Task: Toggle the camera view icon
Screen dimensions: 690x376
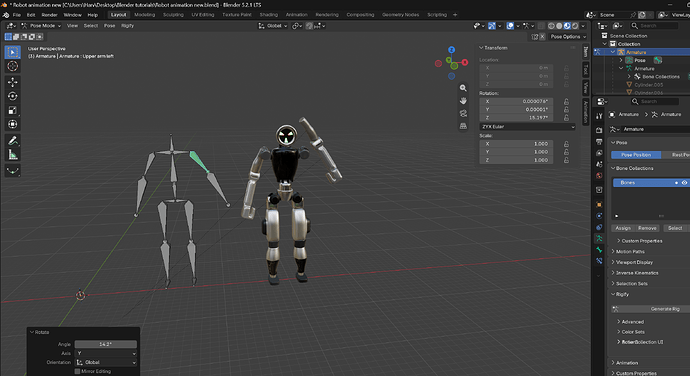Action: [463, 114]
